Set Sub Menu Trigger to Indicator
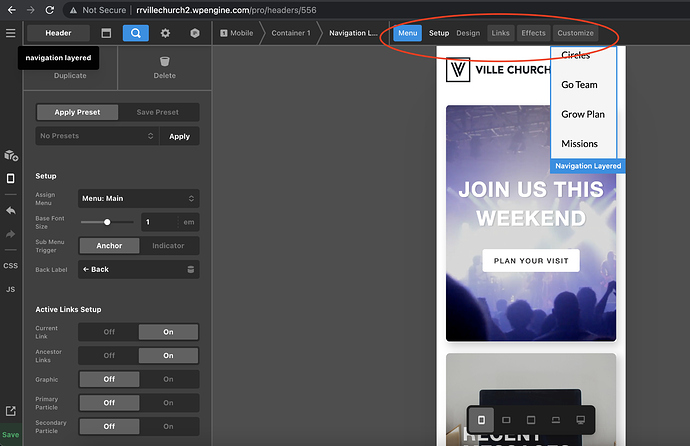The image size is (690, 446). pyautogui.click(x=168, y=245)
